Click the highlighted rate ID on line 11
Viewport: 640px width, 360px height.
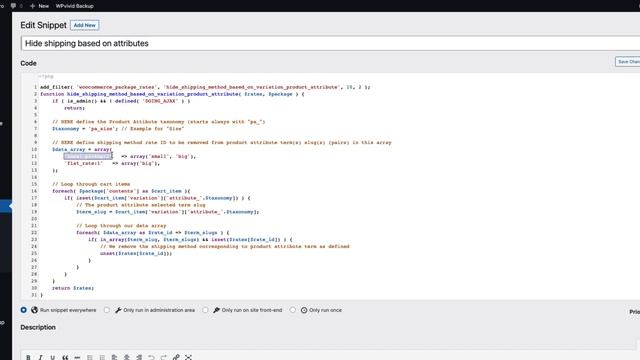pos(88,156)
